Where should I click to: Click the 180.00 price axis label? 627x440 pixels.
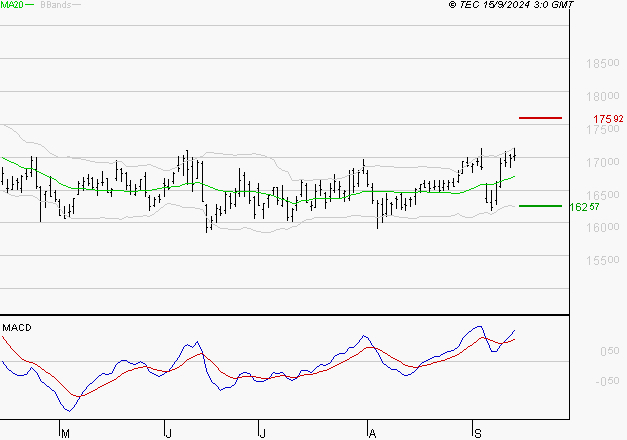pos(603,96)
